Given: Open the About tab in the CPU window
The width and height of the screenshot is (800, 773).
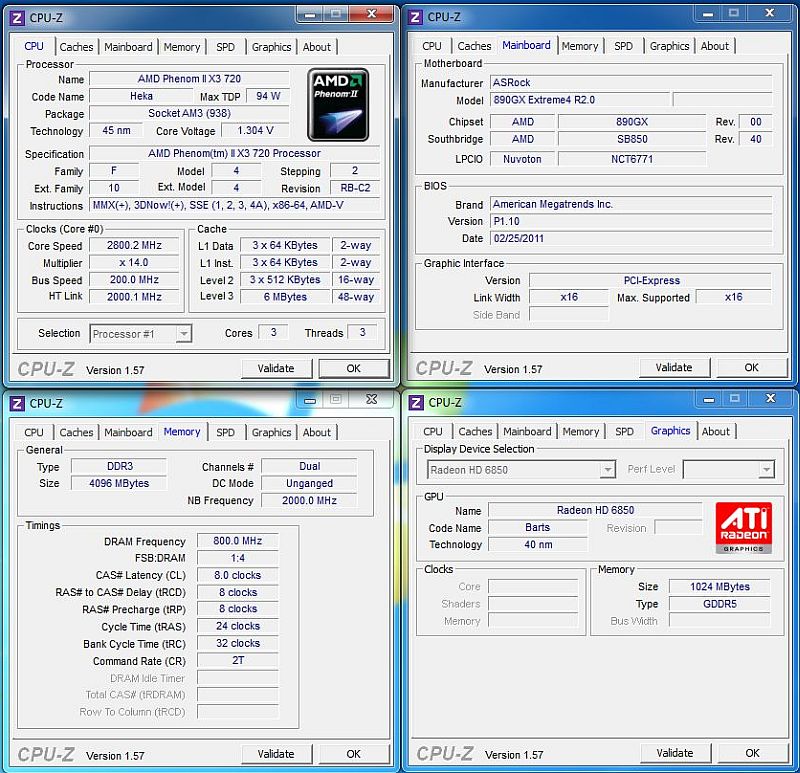Looking at the screenshot, I should (317, 47).
